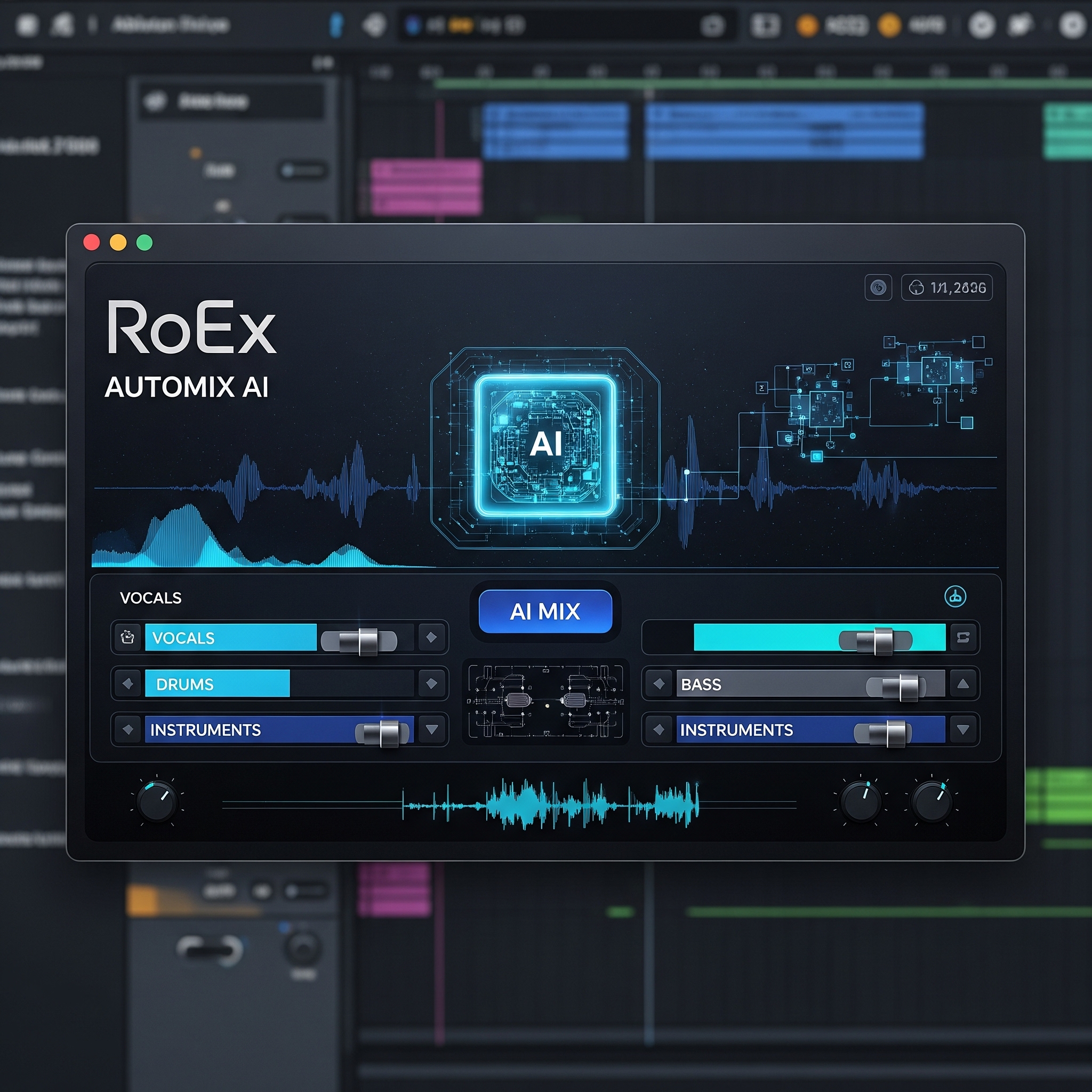Image resolution: width=1092 pixels, height=1092 pixels.
Task: Click the 1/1,2696 cloud counter button
Action: 947,288
